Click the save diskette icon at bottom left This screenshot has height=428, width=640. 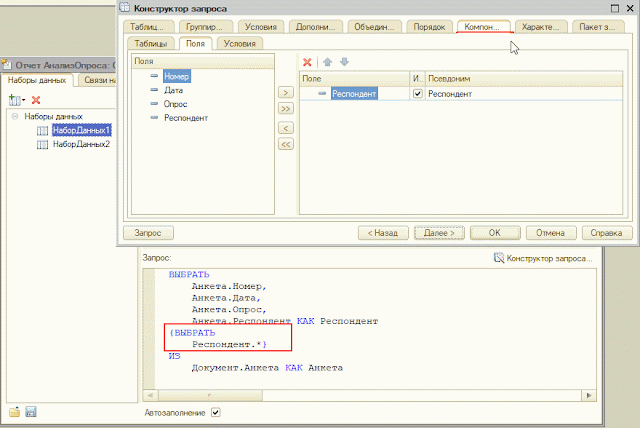coord(31,412)
